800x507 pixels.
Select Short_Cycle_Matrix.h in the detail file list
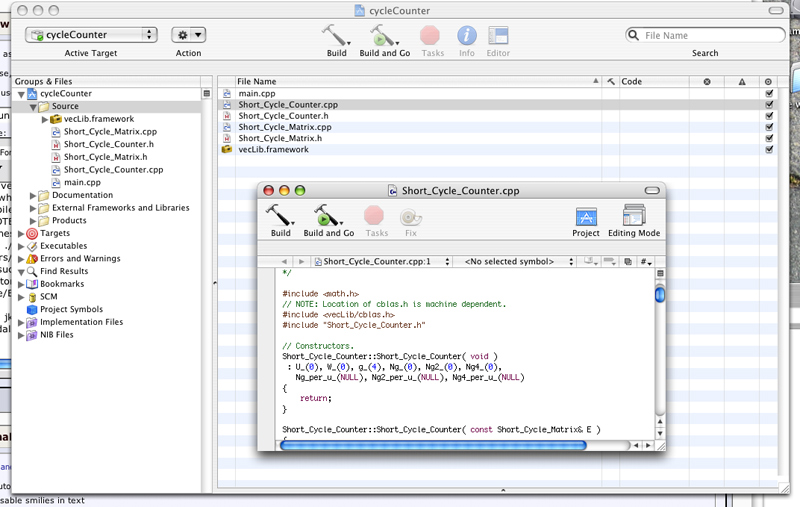[280, 138]
